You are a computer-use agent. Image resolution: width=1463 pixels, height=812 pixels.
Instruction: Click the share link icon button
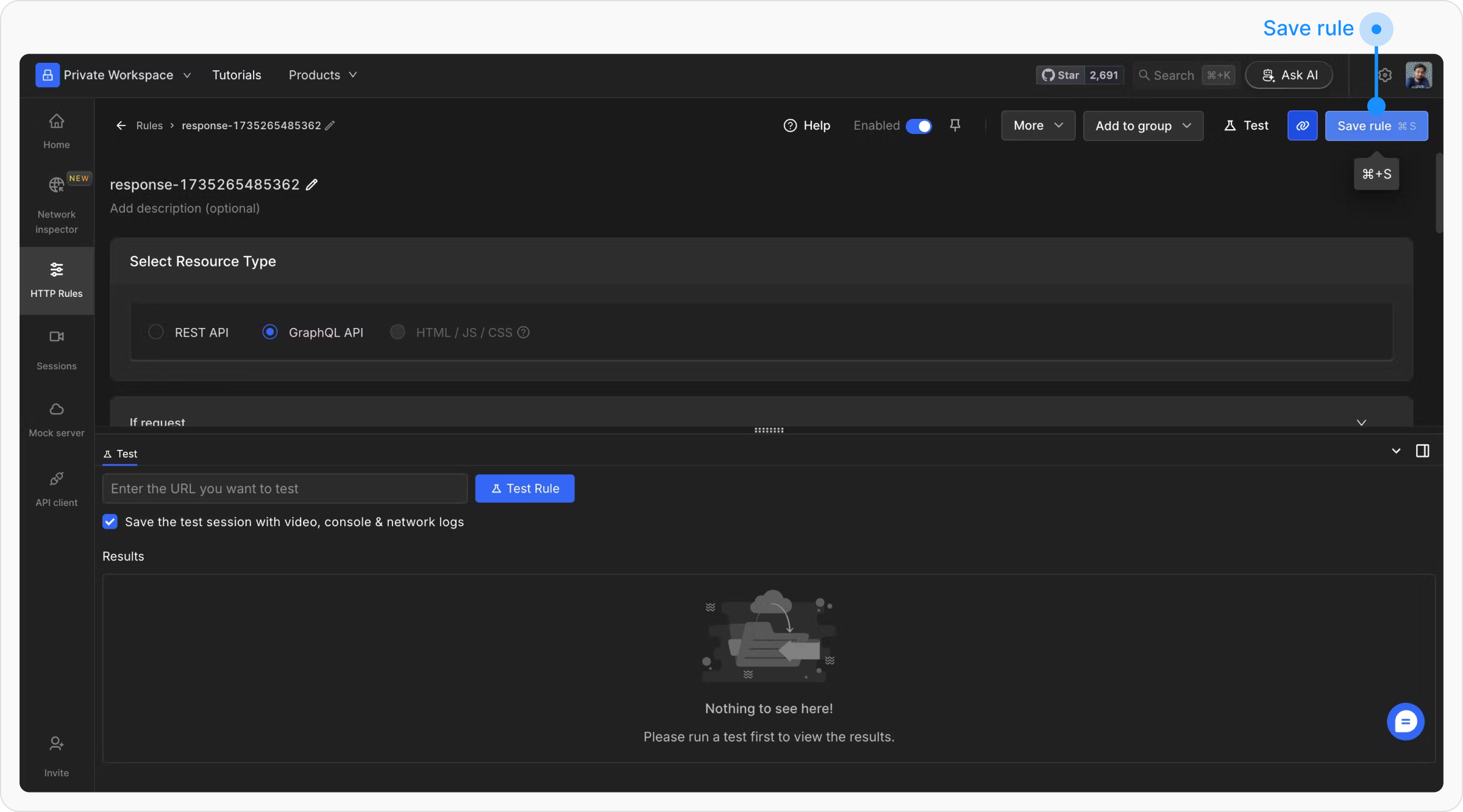click(x=1302, y=126)
